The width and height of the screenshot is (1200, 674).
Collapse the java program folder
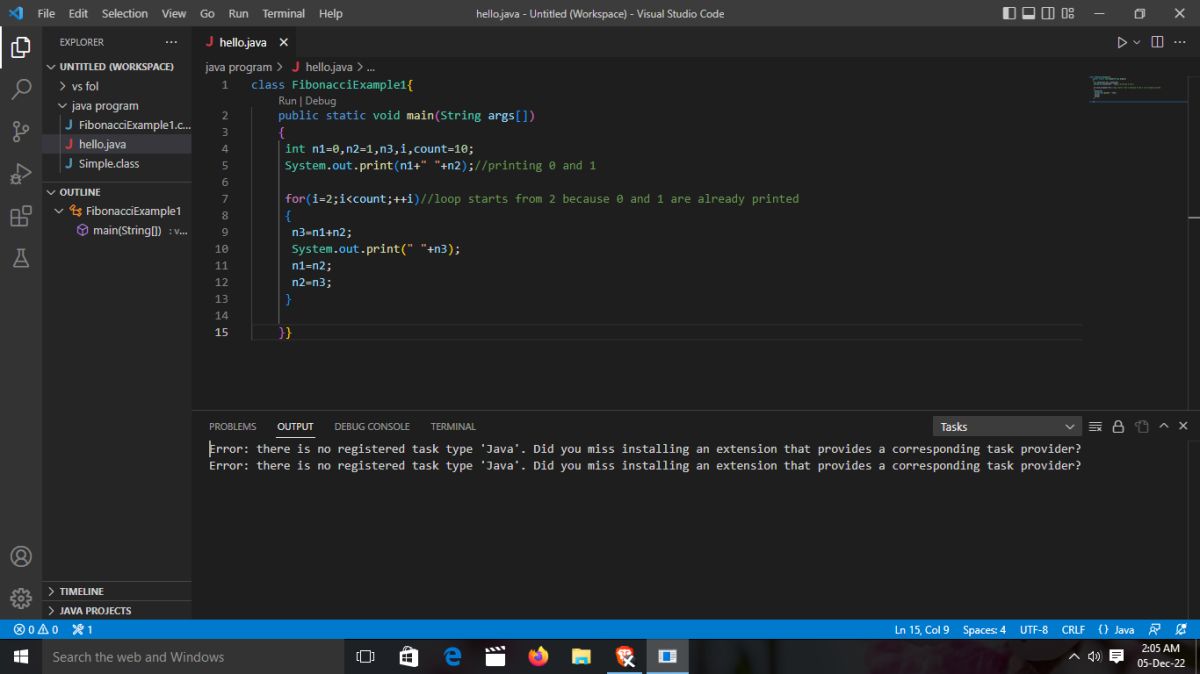117,105
